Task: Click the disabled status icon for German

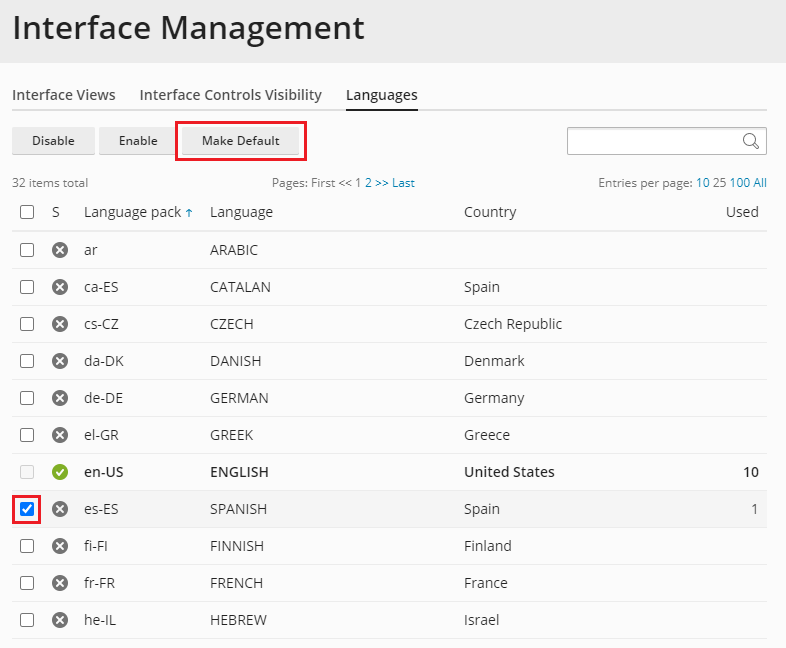Action: click(60, 398)
